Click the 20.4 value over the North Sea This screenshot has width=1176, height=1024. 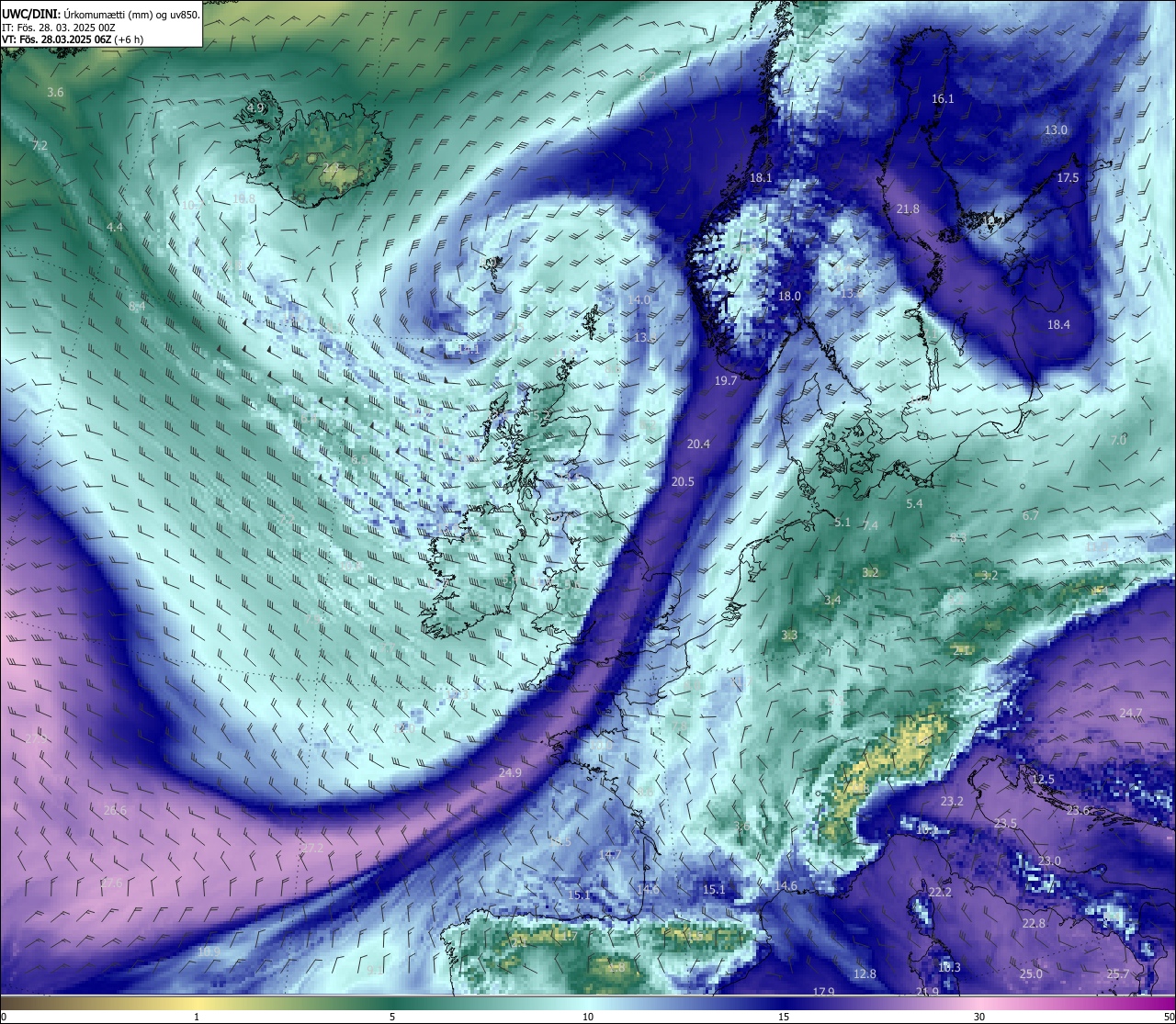[x=698, y=444]
